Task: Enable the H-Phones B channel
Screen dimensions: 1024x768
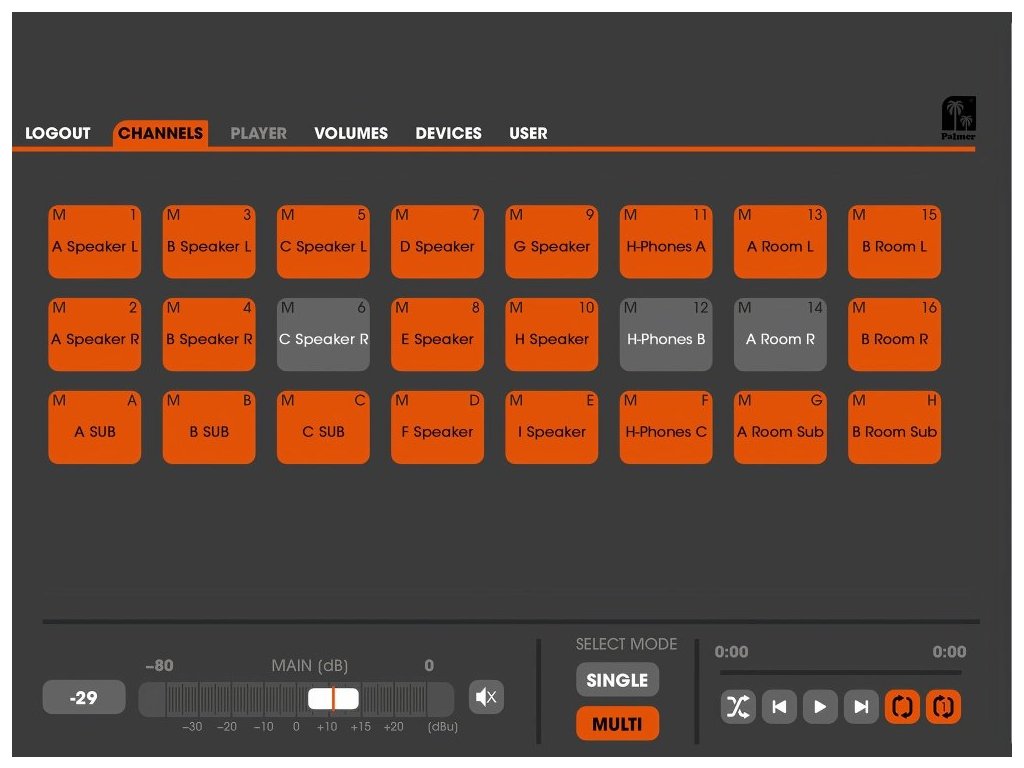Action: pyautogui.click(x=666, y=334)
